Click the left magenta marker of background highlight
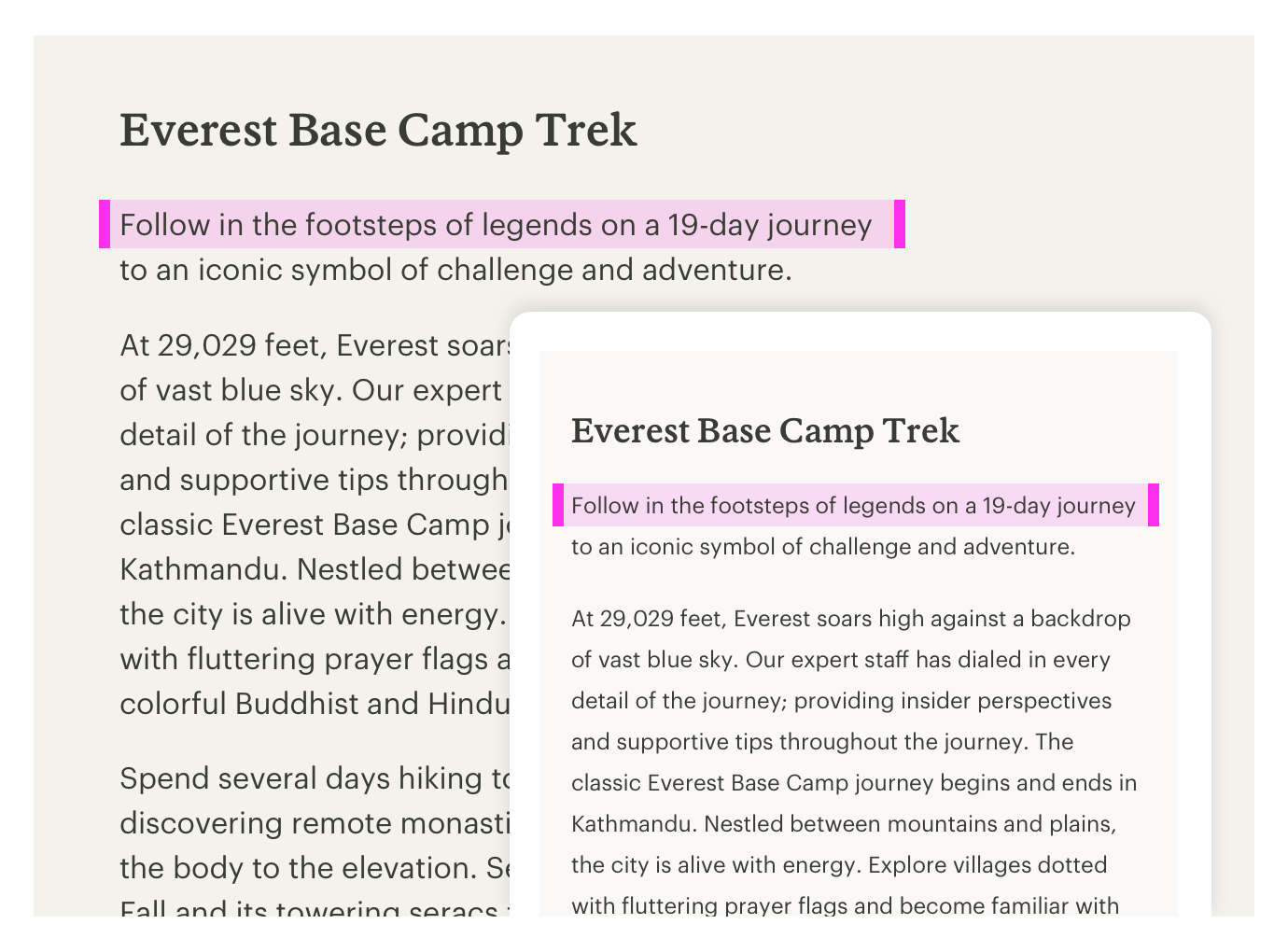Viewport: 1288px width, 952px height. (105, 224)
